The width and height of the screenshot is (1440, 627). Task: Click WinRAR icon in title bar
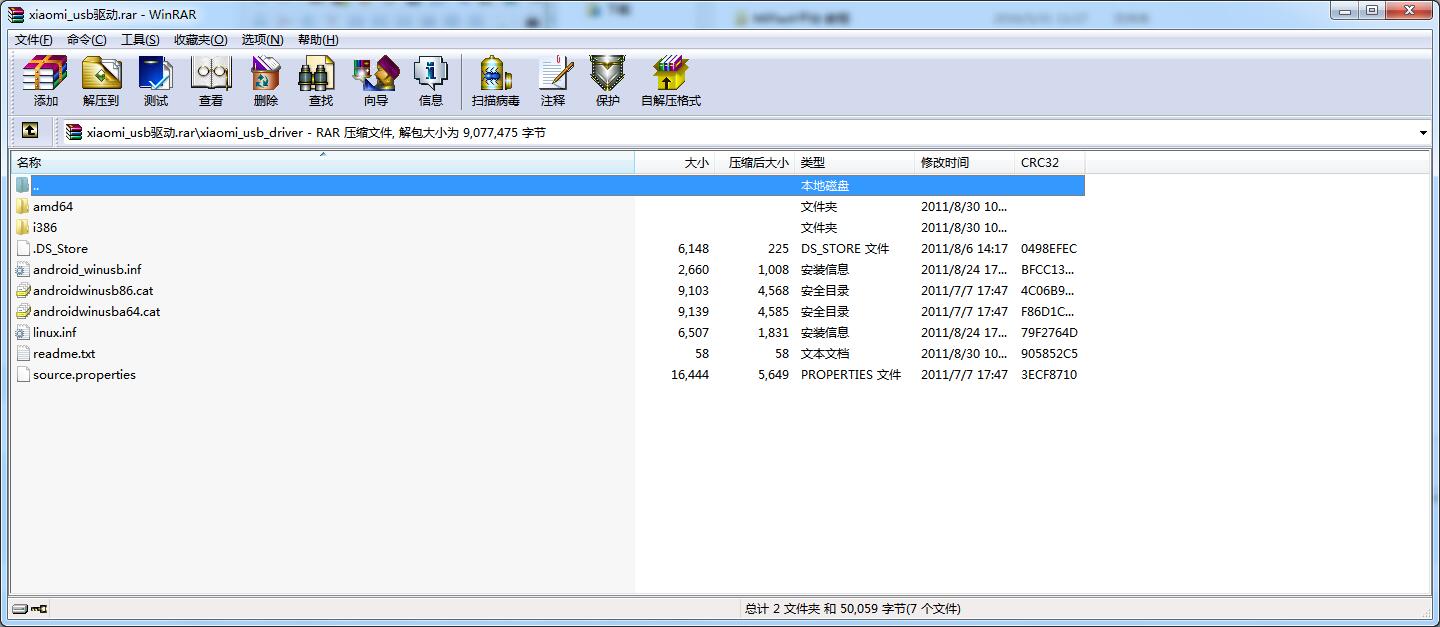16,13
